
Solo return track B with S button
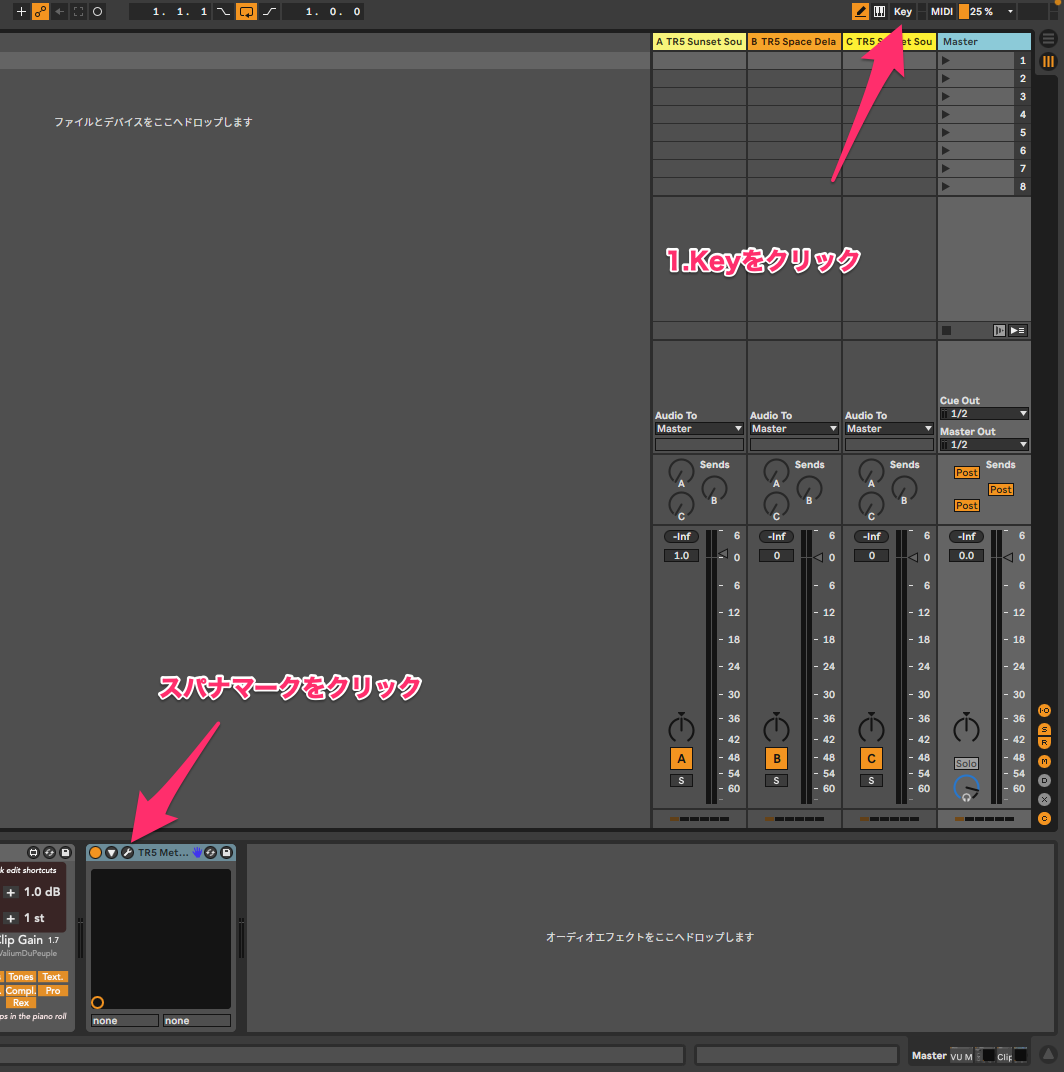[776, 780]
